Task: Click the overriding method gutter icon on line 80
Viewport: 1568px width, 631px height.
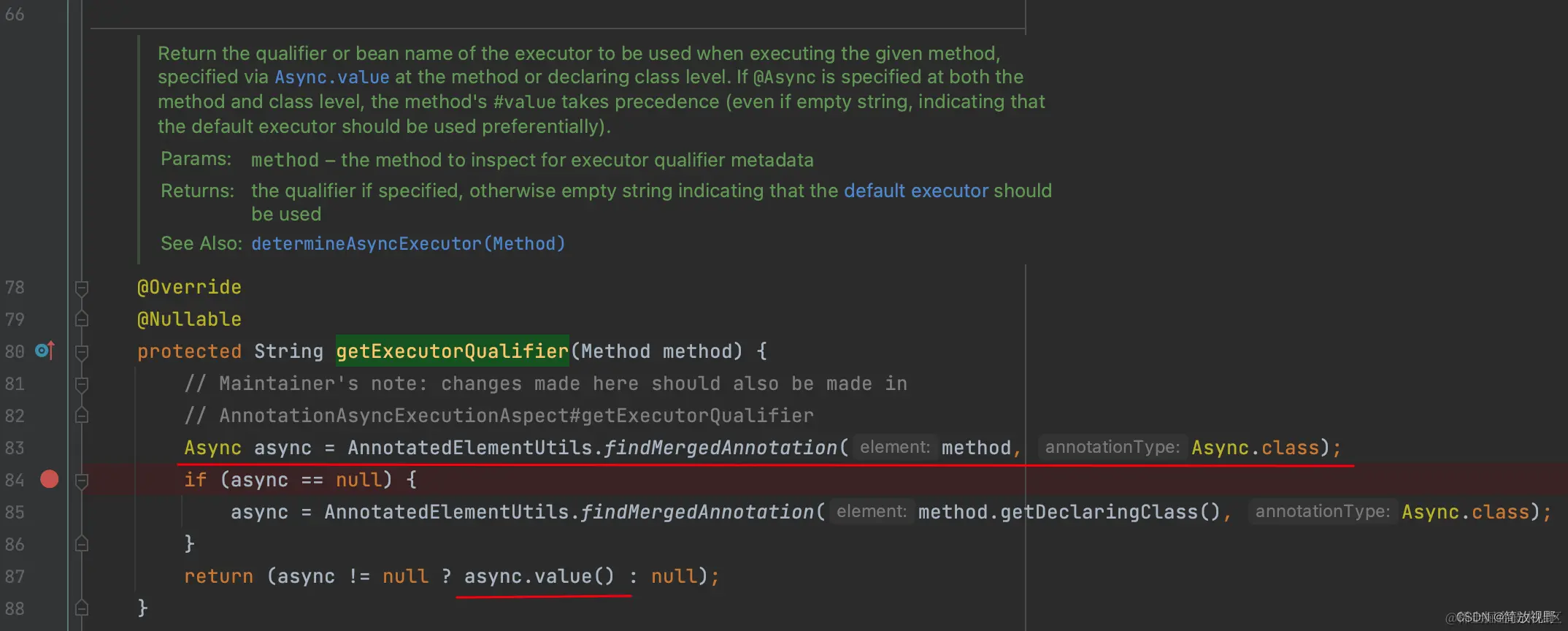Action: point(45,351)
